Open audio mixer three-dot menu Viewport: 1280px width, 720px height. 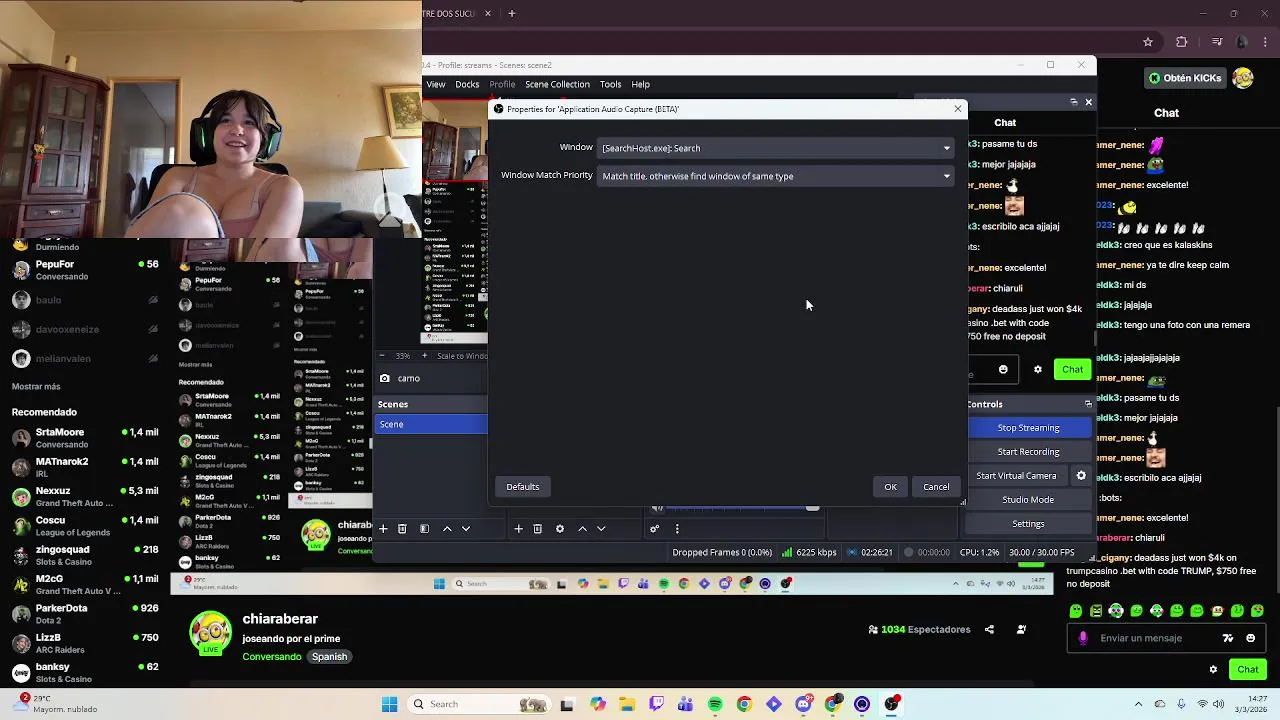[x=677, y=528]
